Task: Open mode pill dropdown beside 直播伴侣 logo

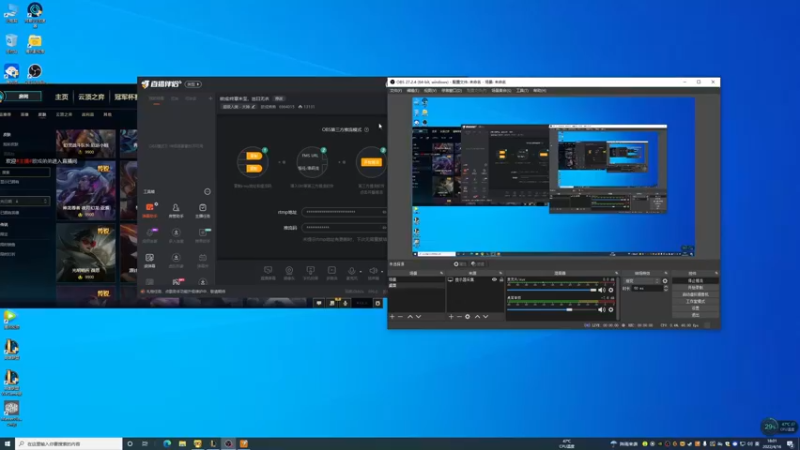Action: [193, 84]
